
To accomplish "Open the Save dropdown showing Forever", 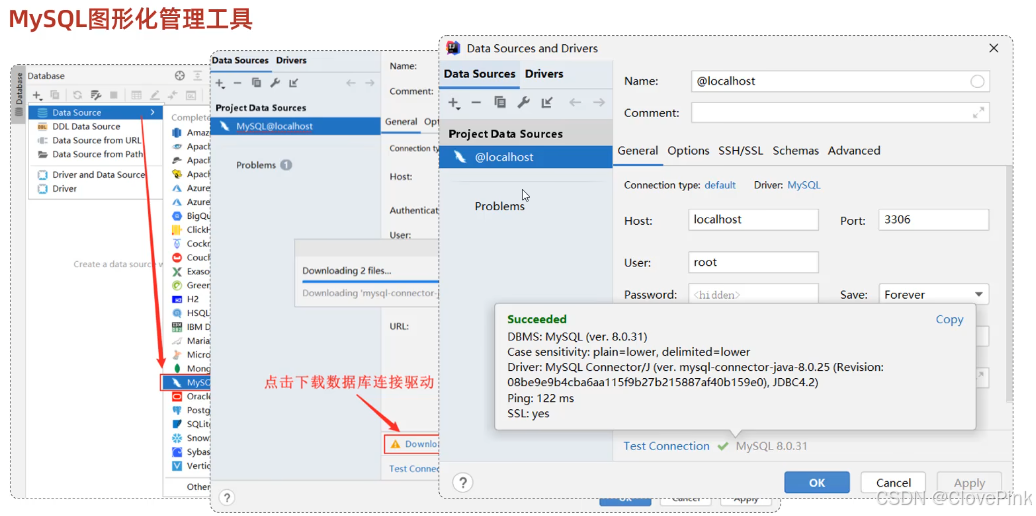I will tap(934, 295).
